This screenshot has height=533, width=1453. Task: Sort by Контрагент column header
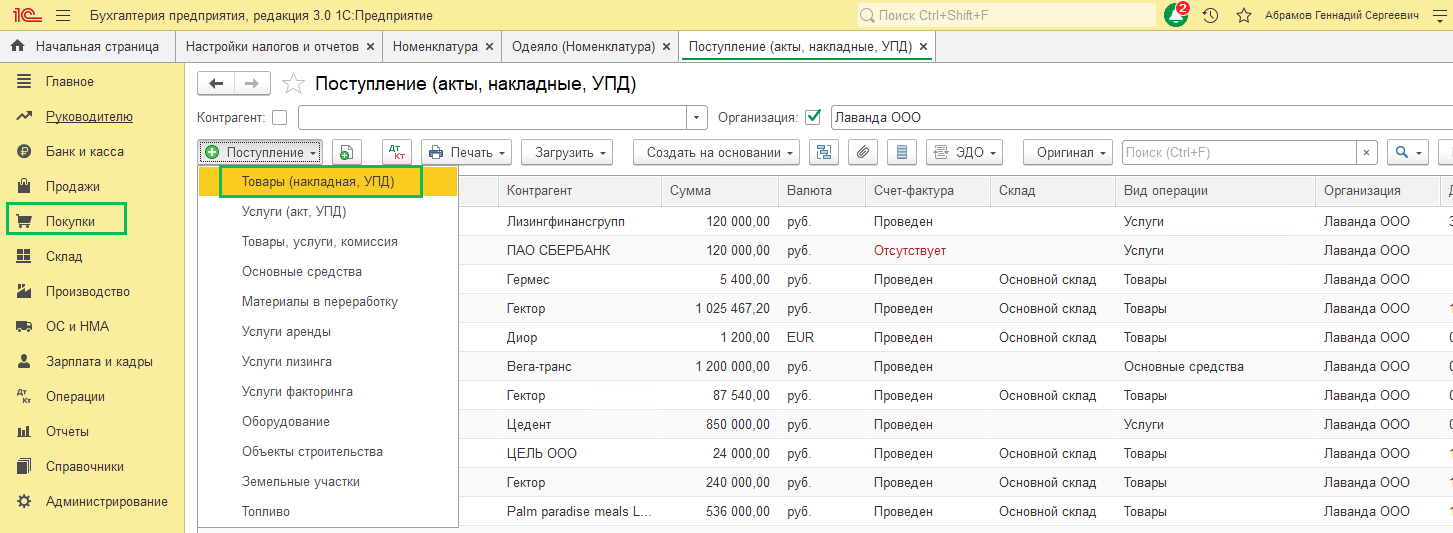point(580,191)
